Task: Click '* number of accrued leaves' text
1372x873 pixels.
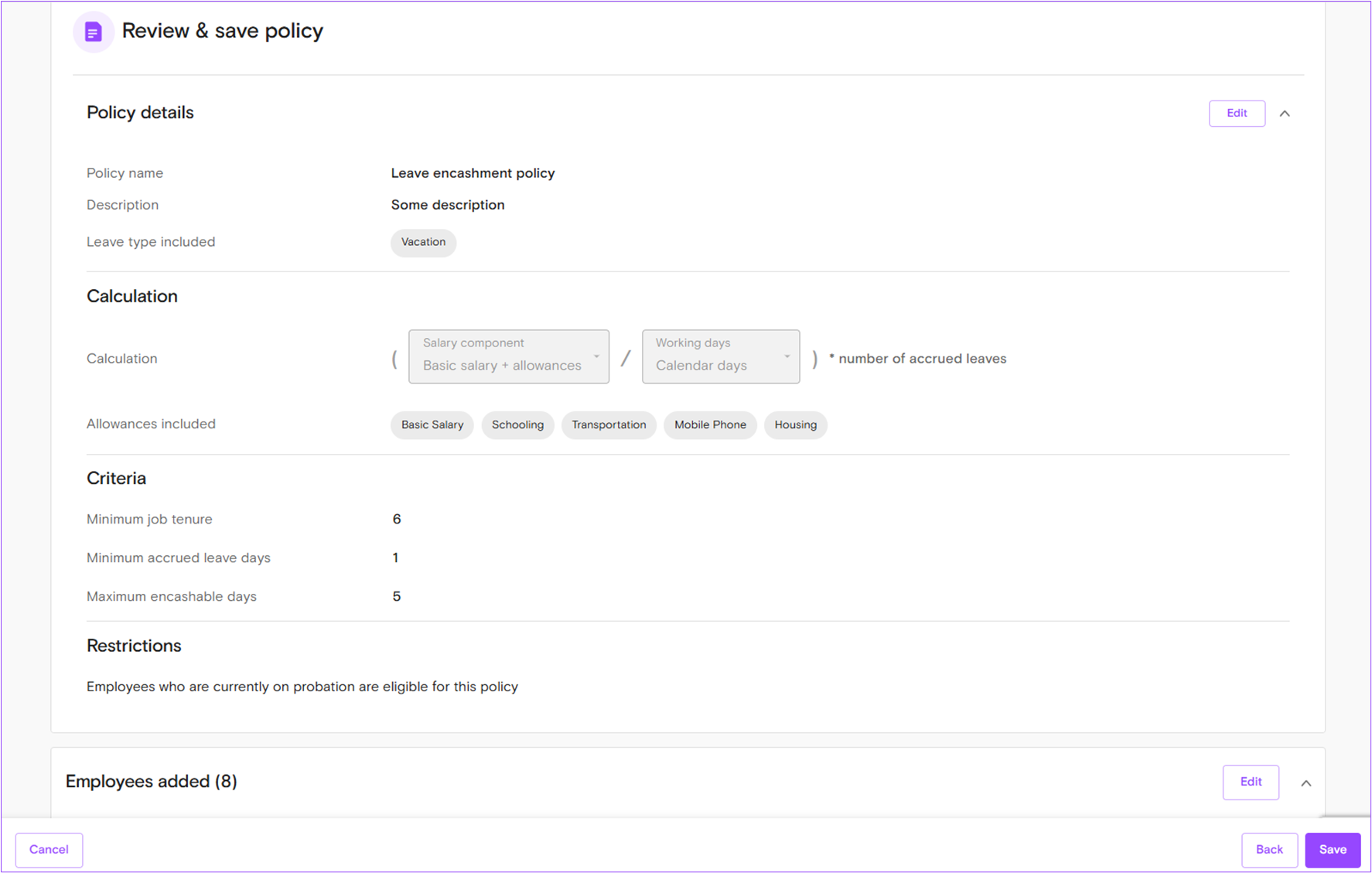Action: (x=917, y=359)
